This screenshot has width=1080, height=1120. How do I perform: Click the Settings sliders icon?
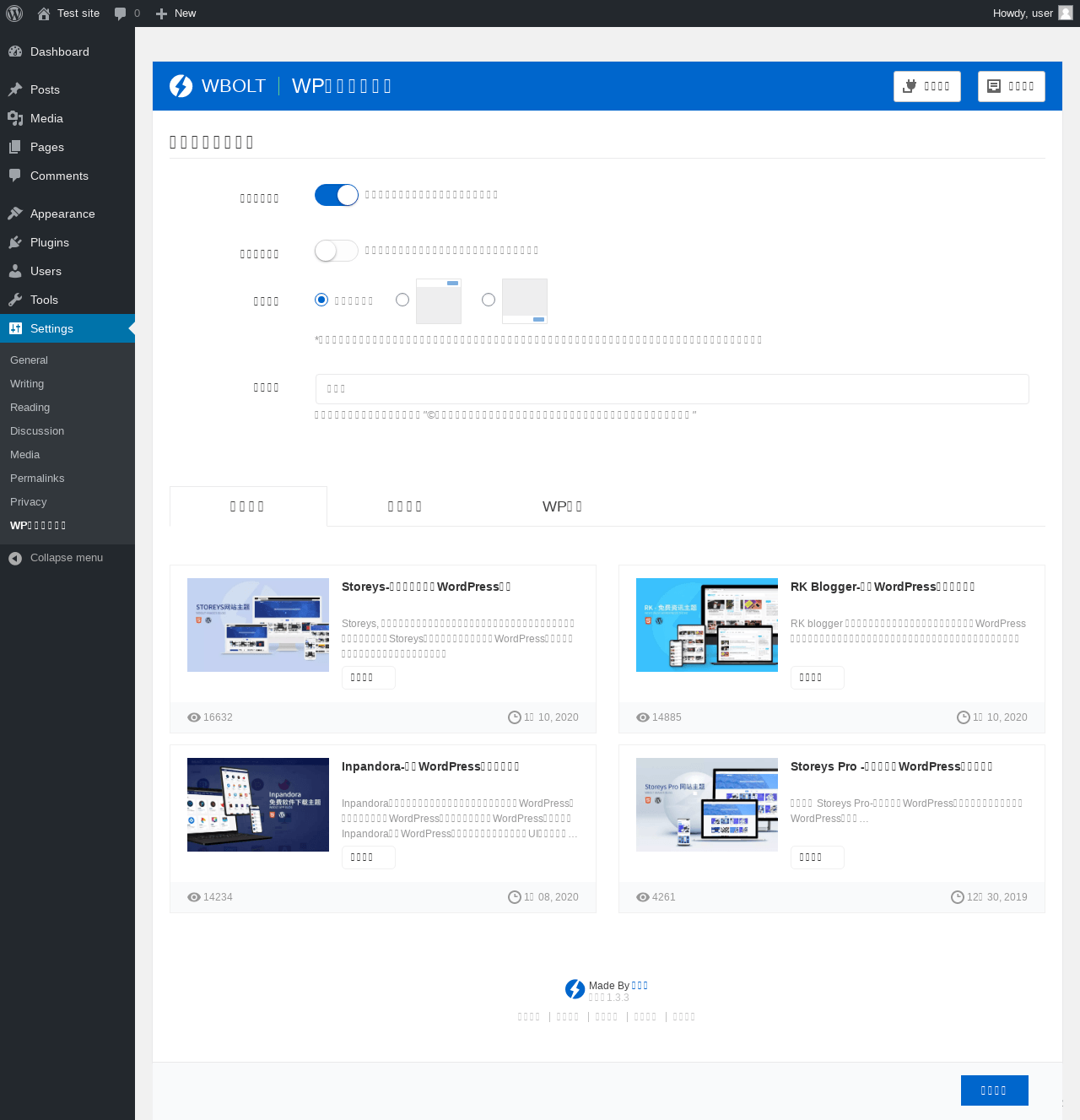[x=15, y=328]
